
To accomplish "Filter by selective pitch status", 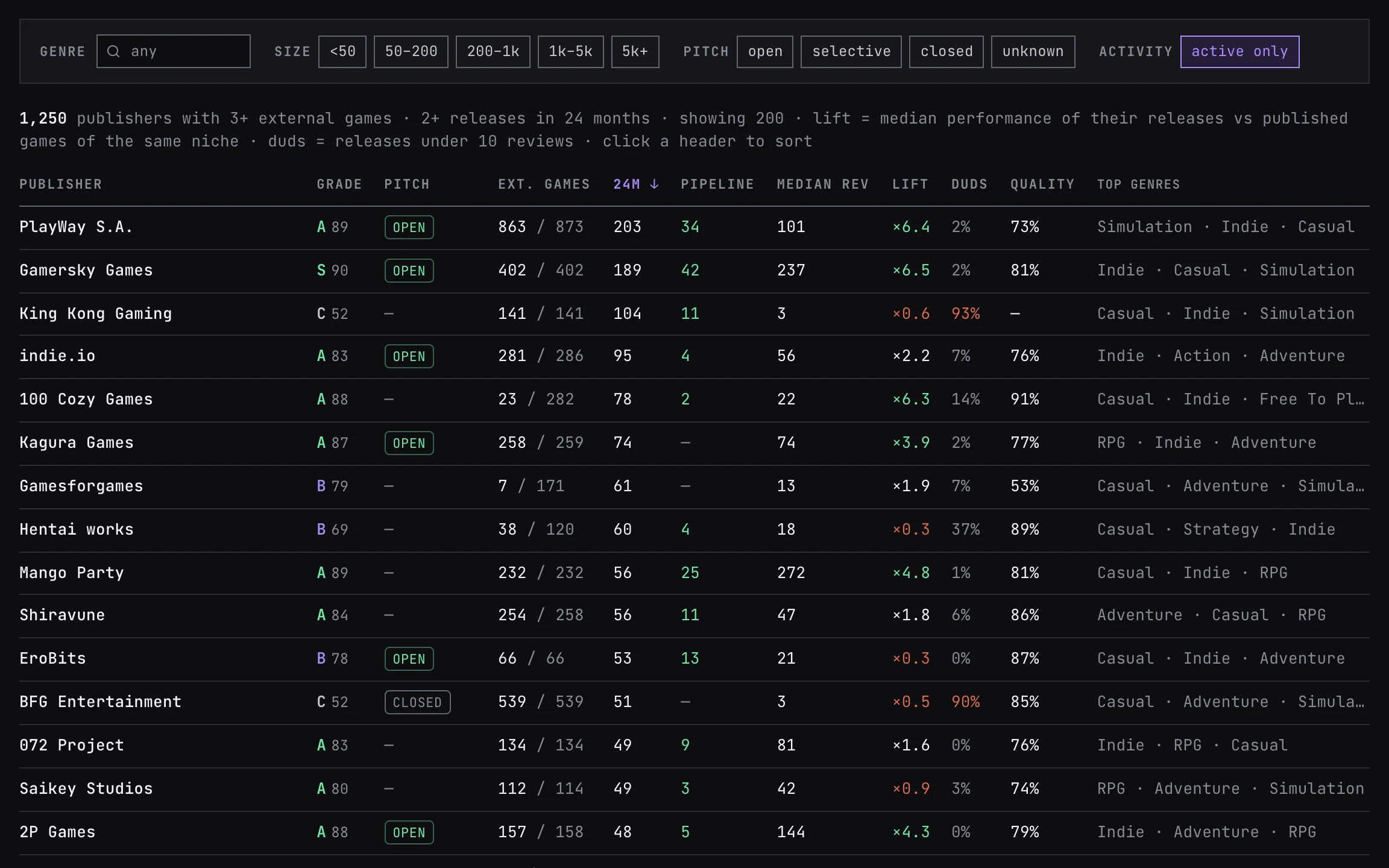I will click(851, 51).
